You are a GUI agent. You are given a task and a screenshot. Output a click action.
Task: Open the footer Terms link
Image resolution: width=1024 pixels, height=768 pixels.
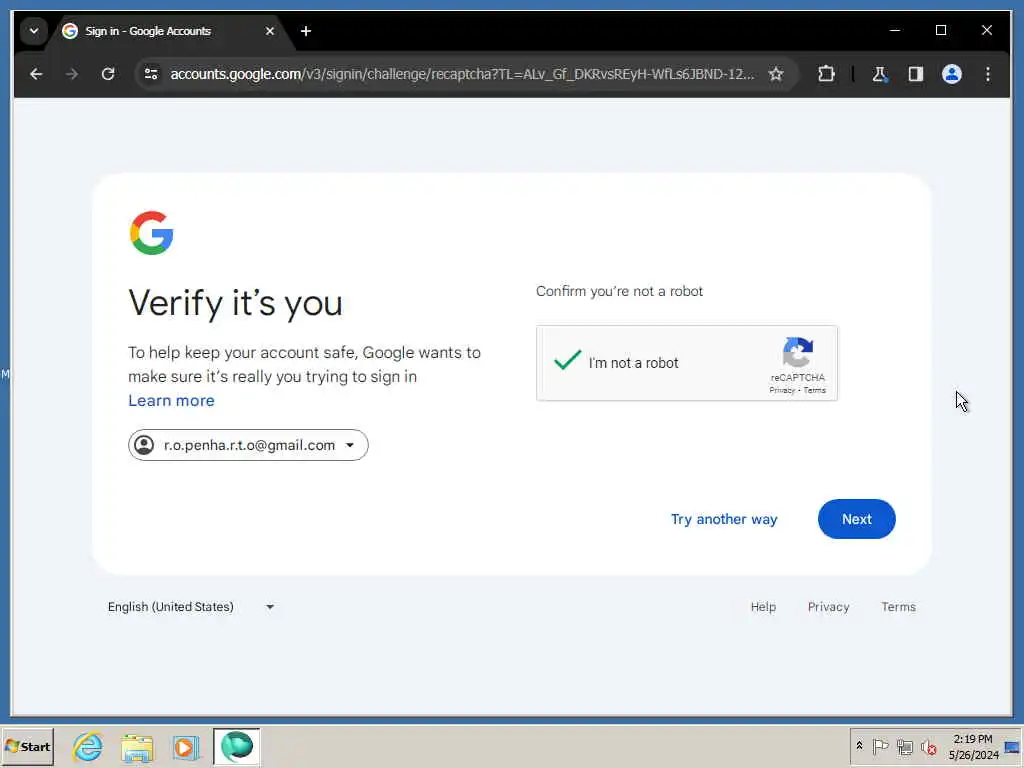pos(899,607)
